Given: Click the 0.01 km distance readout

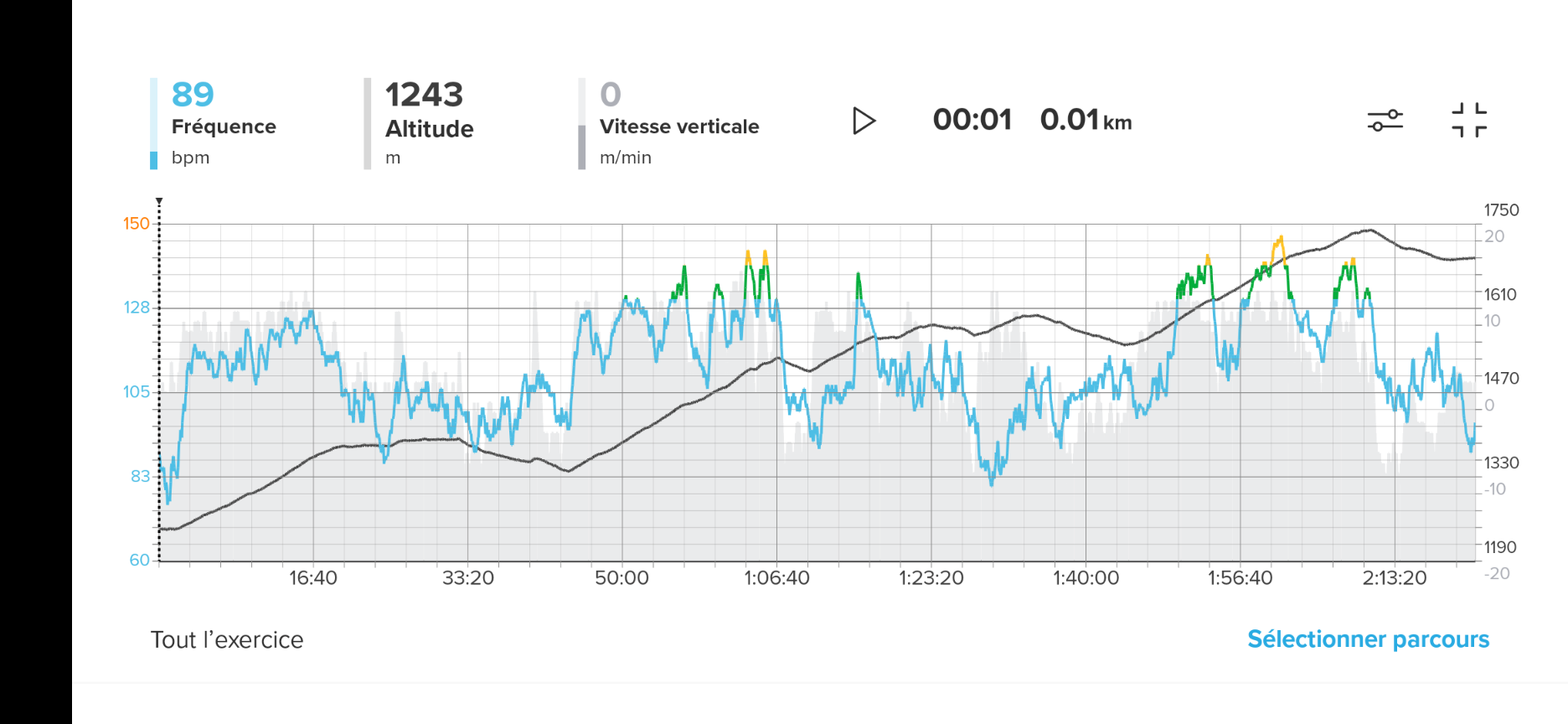Looking at the screenshot, I should tap(1085, 120).
